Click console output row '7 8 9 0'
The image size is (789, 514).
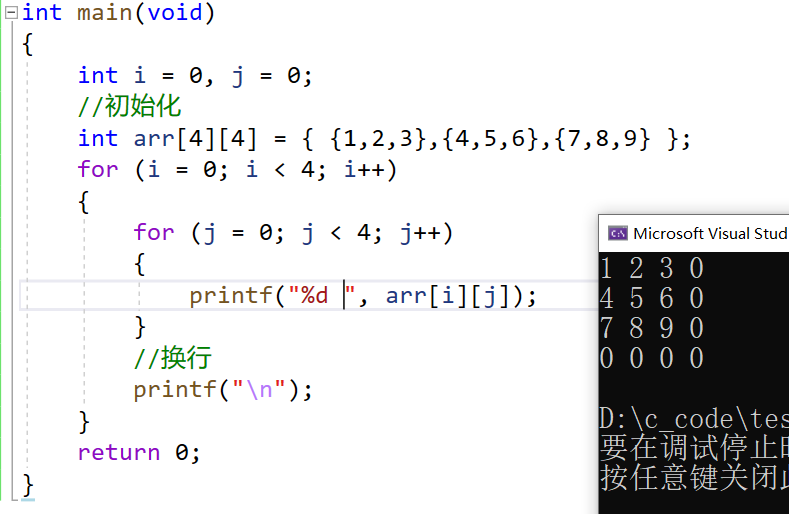point(652,328)
